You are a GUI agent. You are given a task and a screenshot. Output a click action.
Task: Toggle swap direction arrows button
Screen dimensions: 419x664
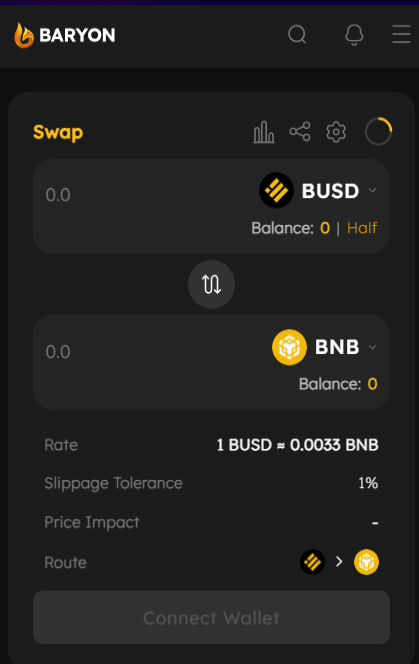[x=211, y=284]
